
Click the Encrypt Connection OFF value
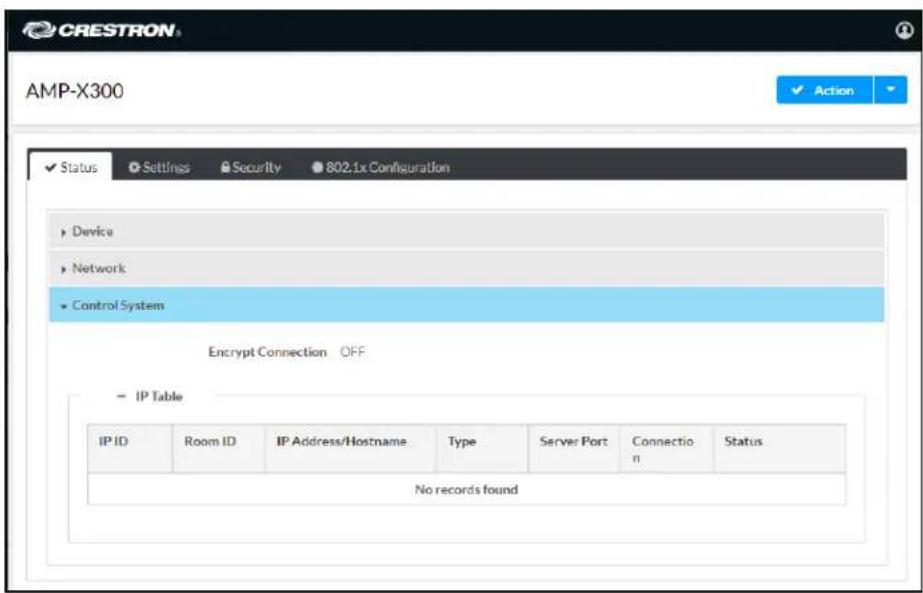(352, 352)
